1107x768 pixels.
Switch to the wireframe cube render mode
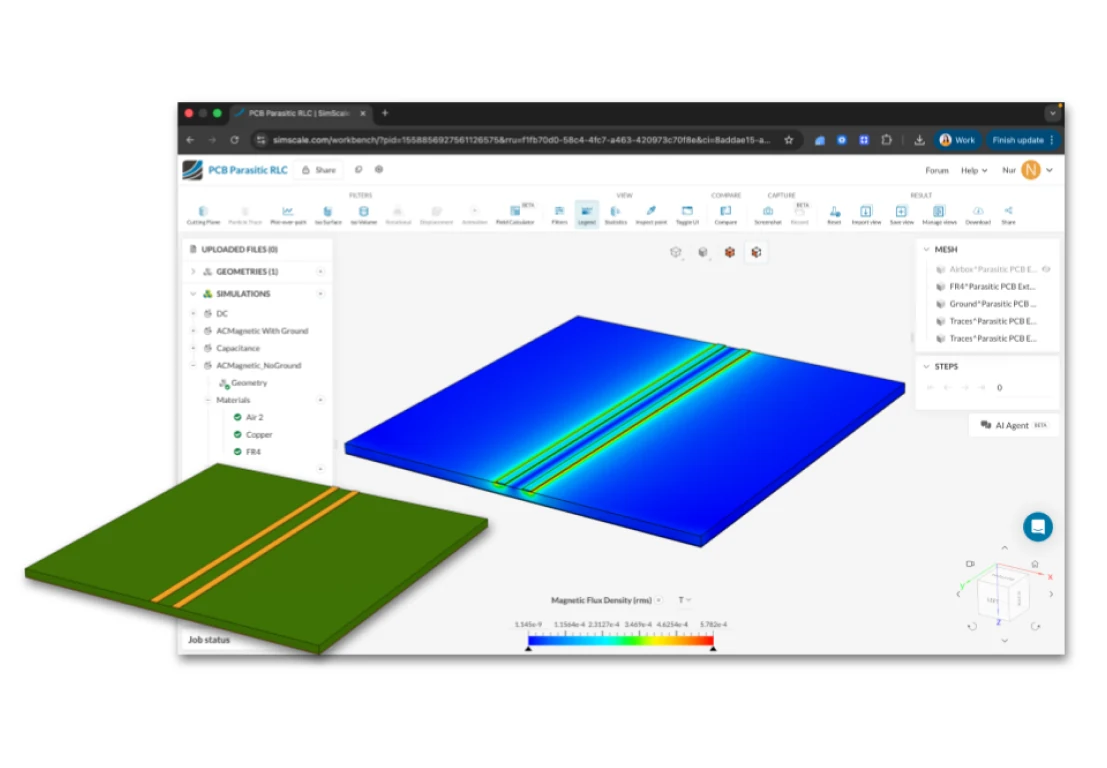[675, 252]
